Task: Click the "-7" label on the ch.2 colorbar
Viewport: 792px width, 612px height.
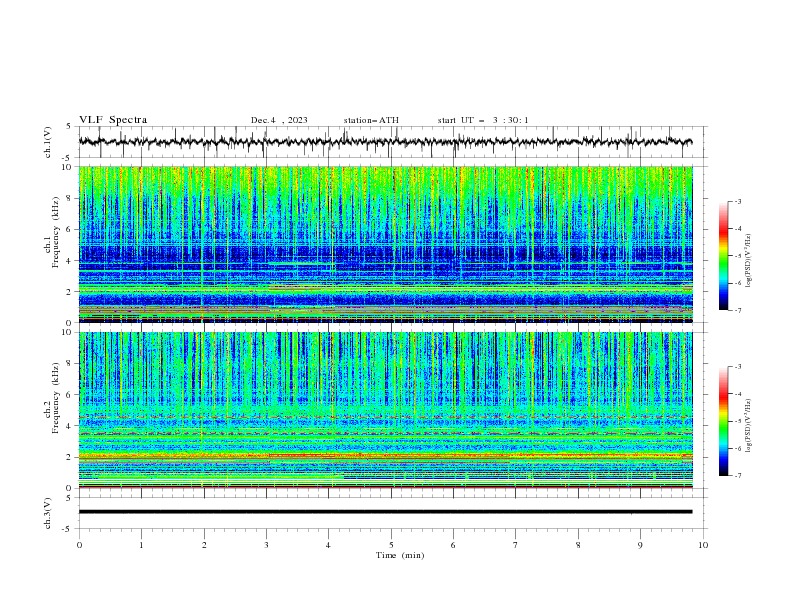Action: 737,476
